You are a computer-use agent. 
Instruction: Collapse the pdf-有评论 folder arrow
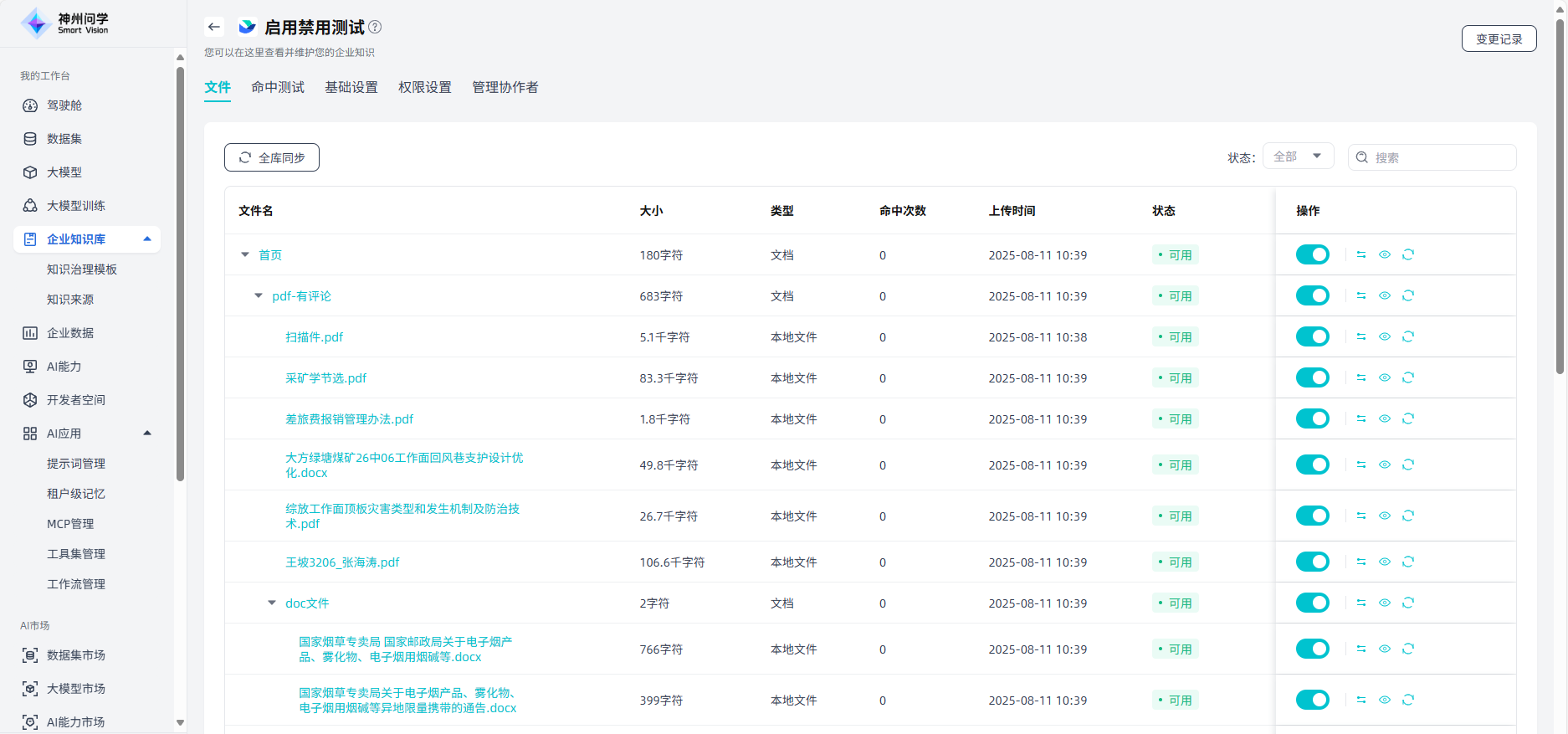(259, 295)
